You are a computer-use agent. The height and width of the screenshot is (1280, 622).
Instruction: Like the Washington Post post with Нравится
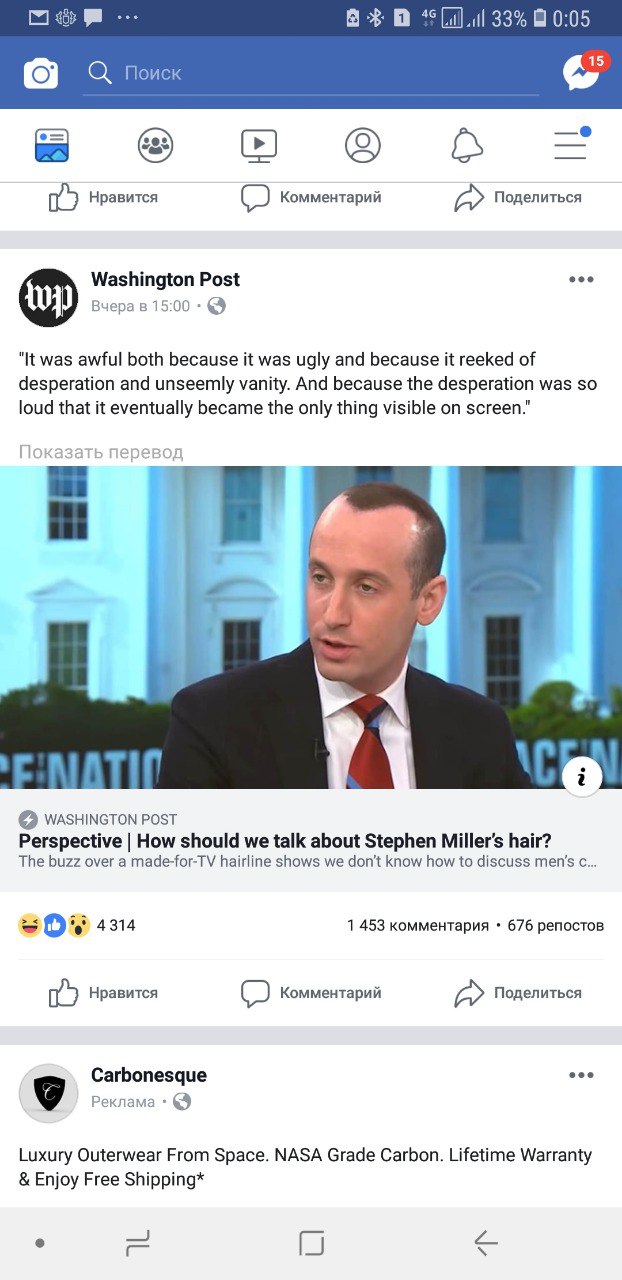[x=104, y=993]
